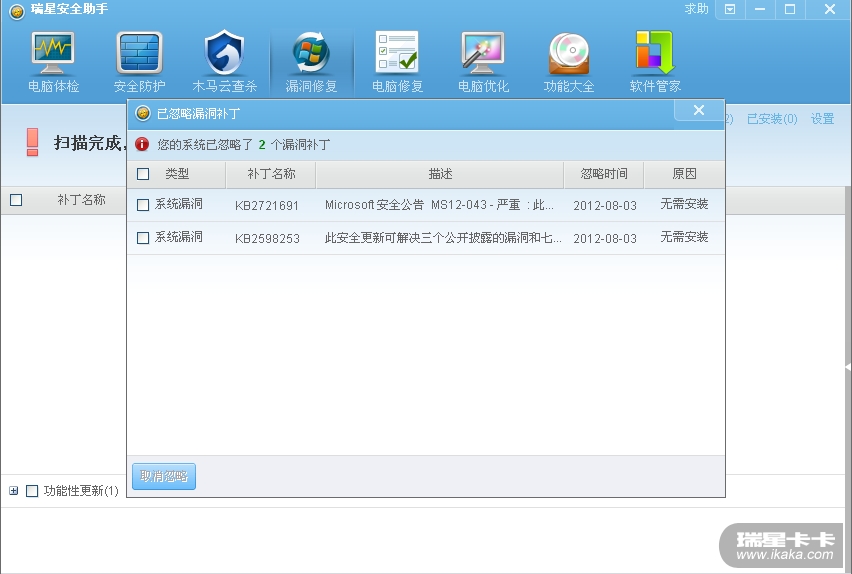852x574 pixels.
Task: Click the 瑞星安全助手 logo in the title bar
Action: click(x=17, y=11)
